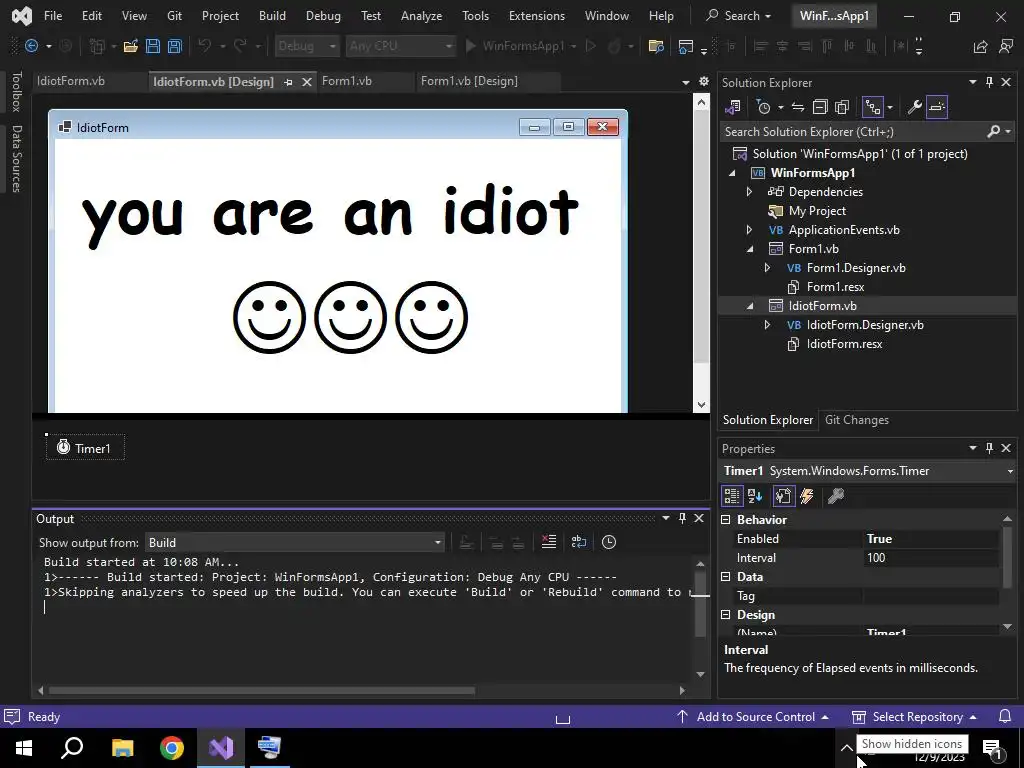Save the current file with Save icon
This screenshot has height=768, width=1024.
click(x=153, y=46)
